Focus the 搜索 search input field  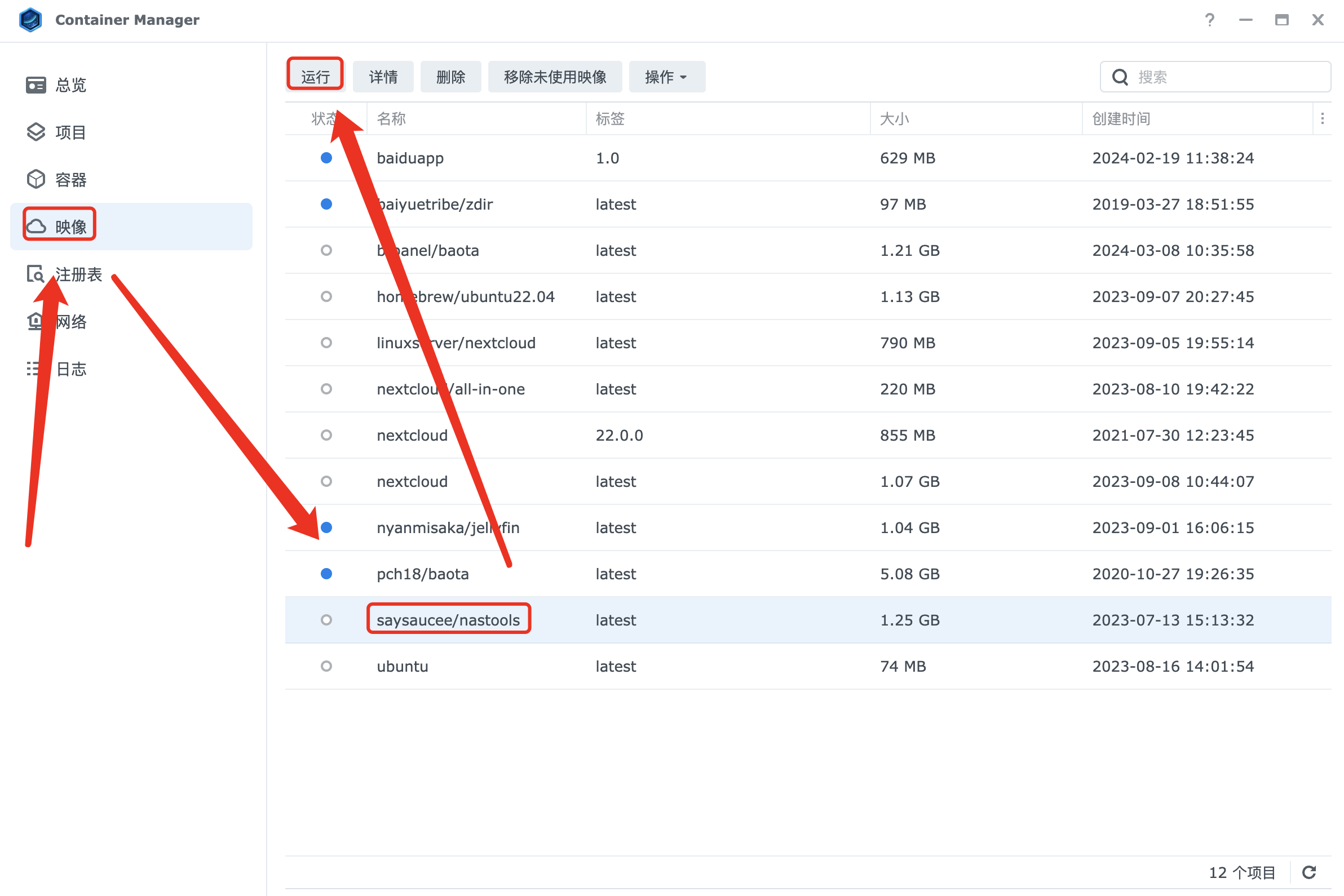1215,77
